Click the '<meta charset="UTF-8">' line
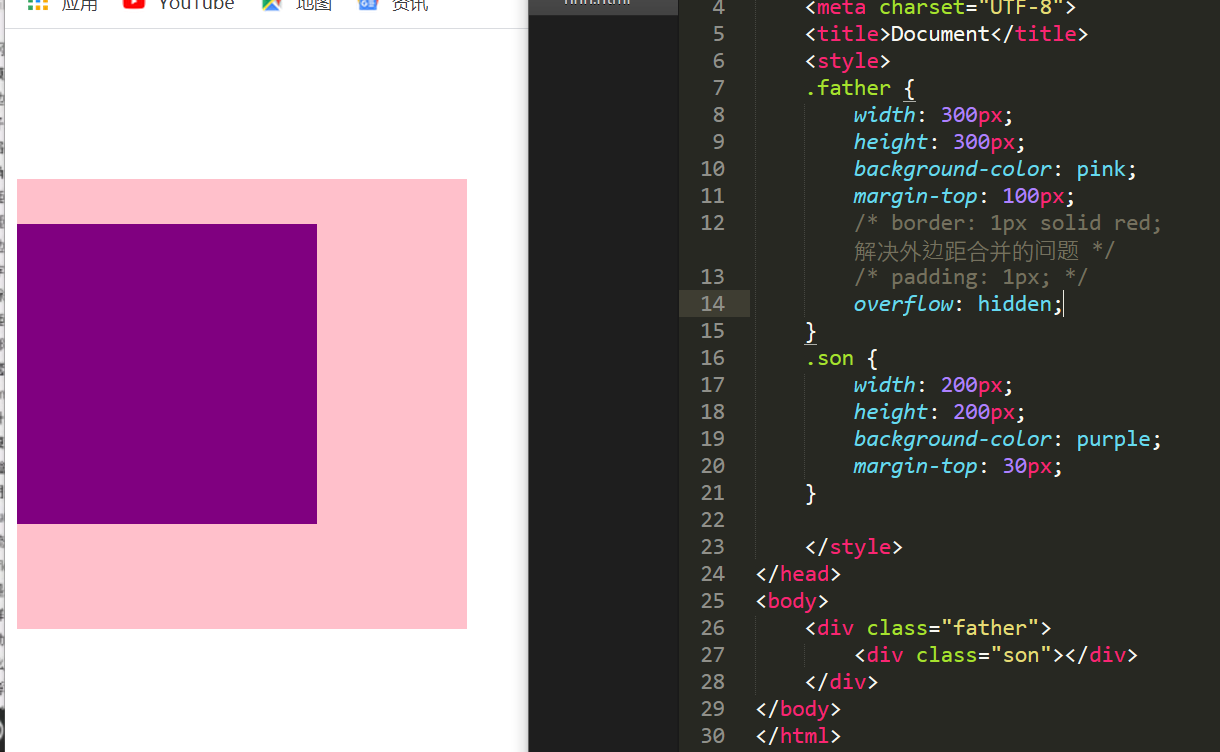1220x752 pixels. [940, 8]
